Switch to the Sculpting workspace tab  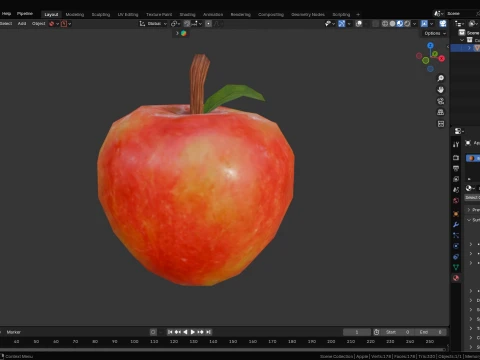point(101,14)
